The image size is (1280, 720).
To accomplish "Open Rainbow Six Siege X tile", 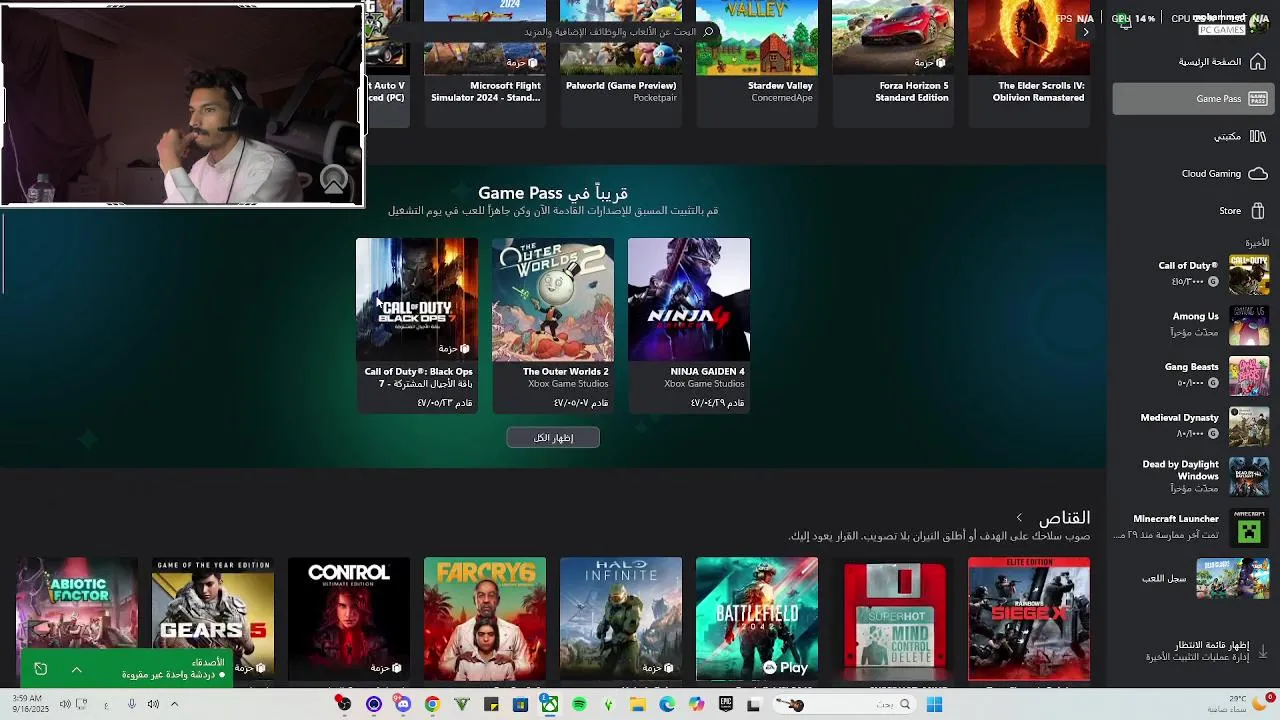I will tap(1029, 619).
